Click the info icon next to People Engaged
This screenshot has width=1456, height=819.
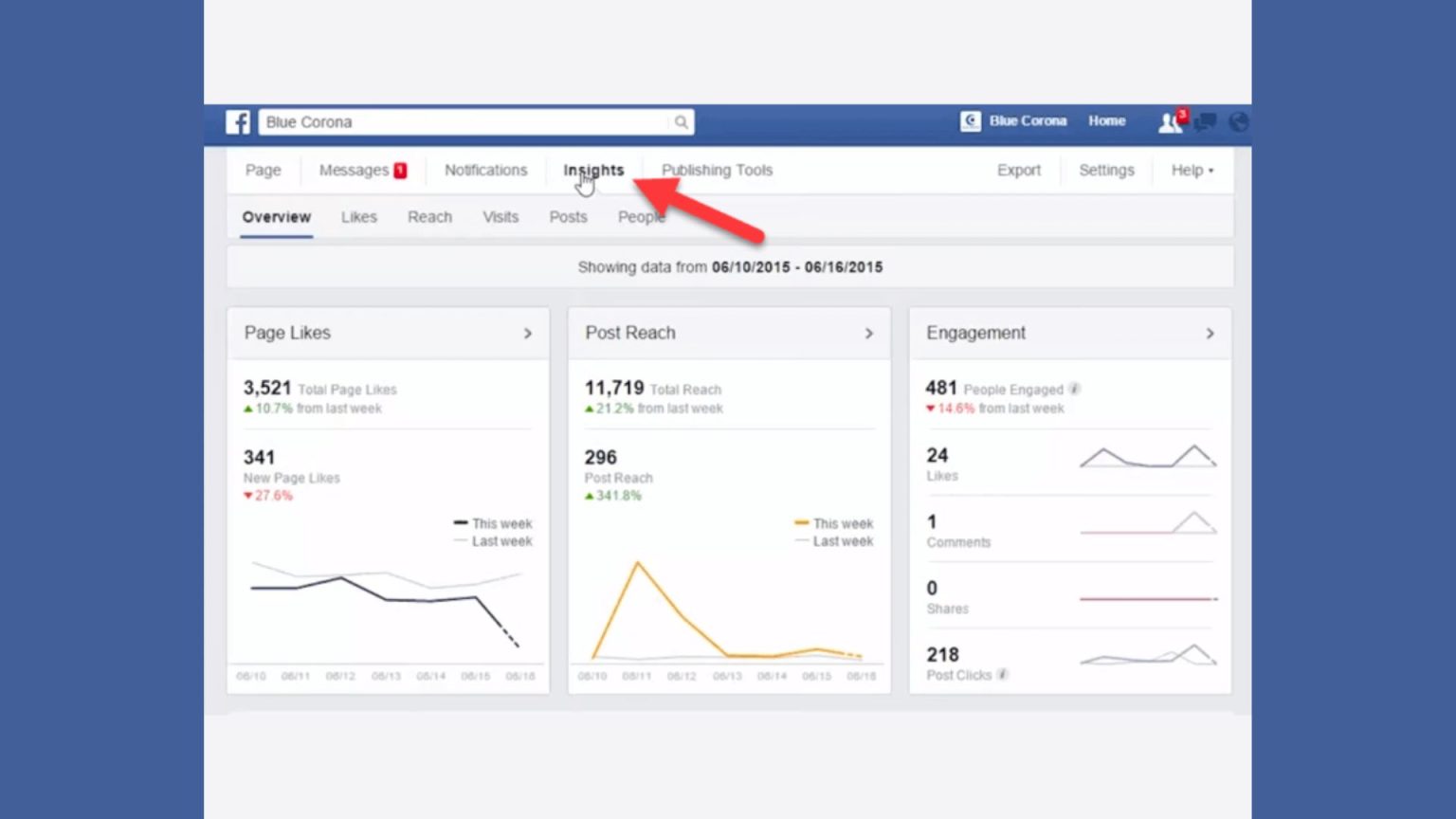(x=1074, y=388)
